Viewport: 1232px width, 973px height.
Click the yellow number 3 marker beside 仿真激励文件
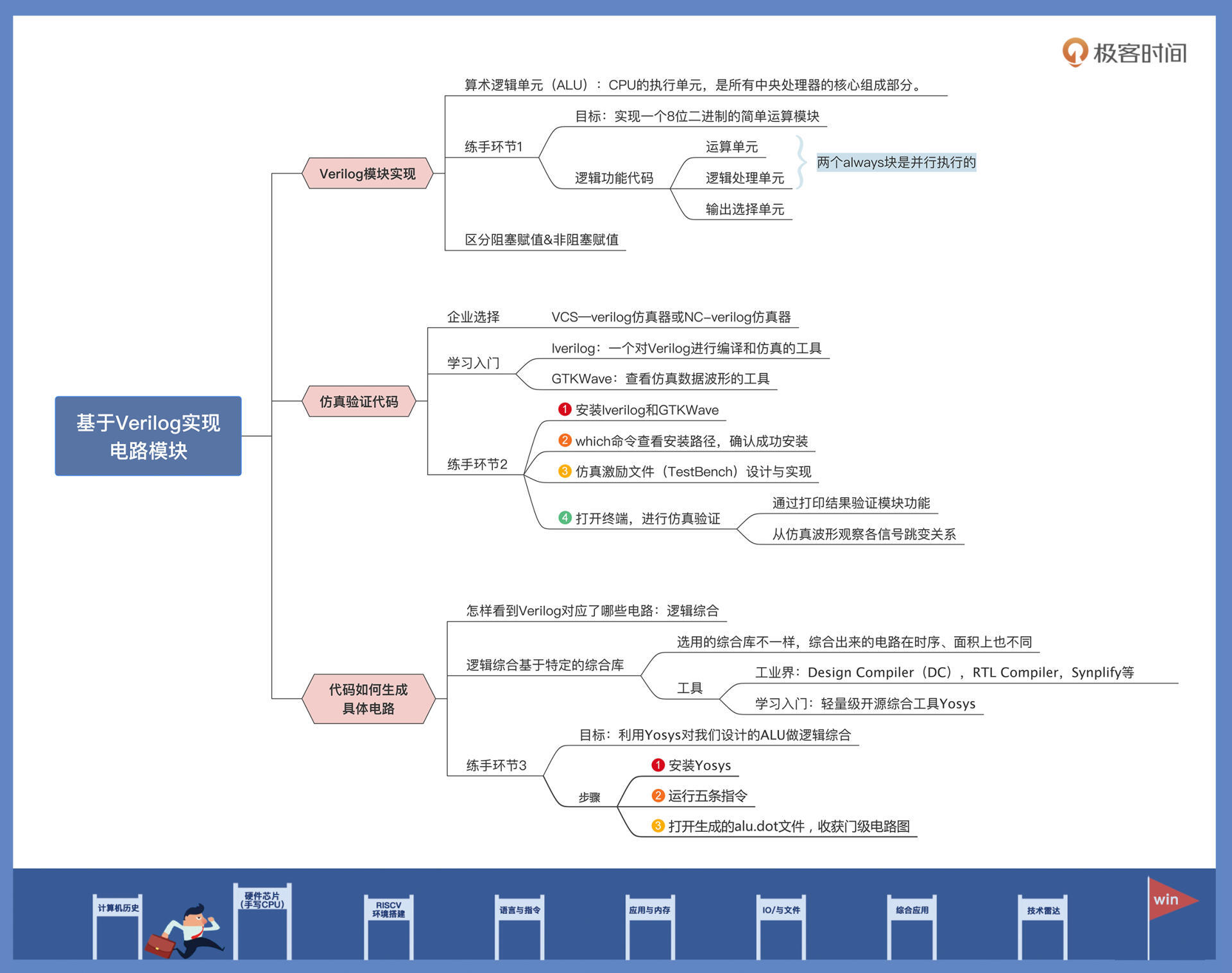tap(565, 471)
